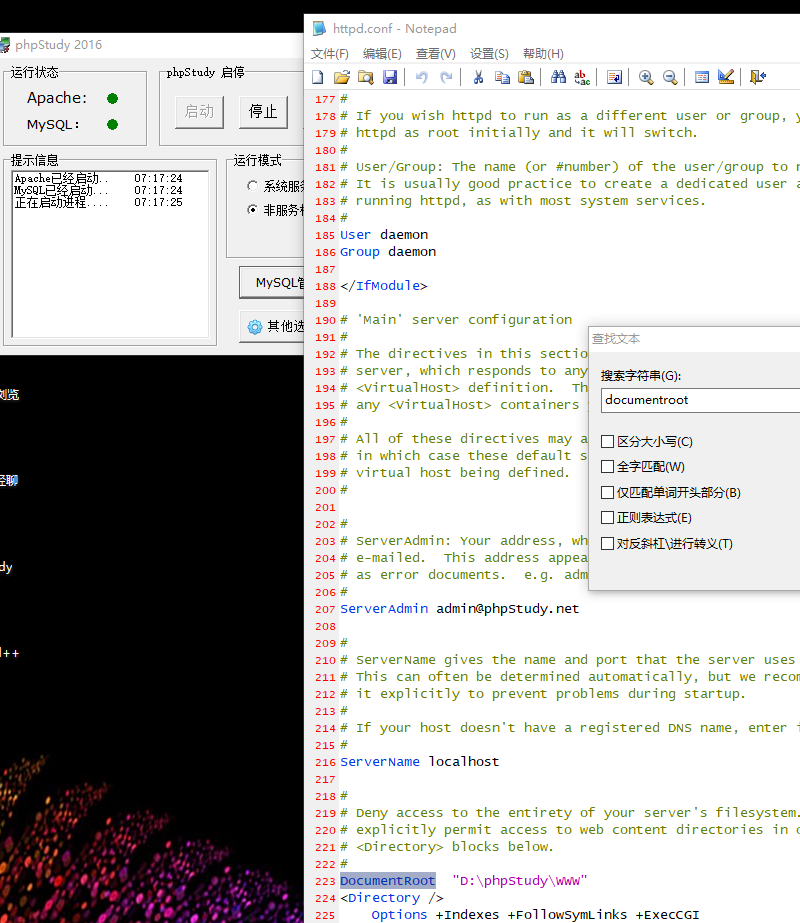Click the customize scheme pencil-ruler icon
This screenshot has width=800, height=923.
tap(726, 77)
